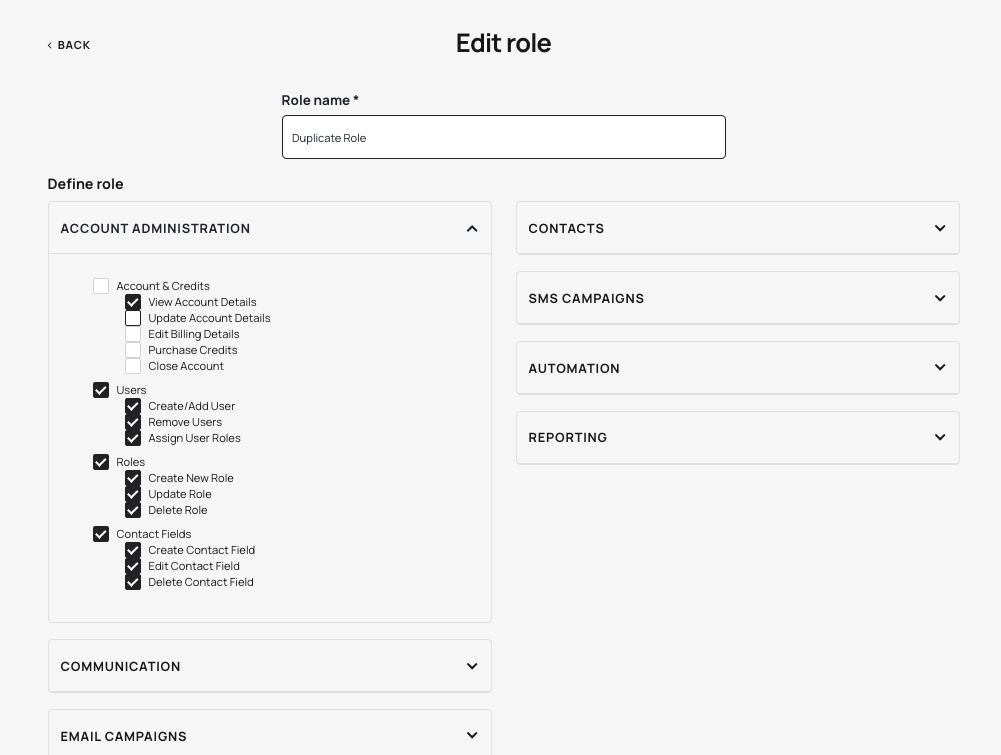Check the Account & Credits checkbox
Viewport: 1001px width, 755px height.
(x=101, y=286)
